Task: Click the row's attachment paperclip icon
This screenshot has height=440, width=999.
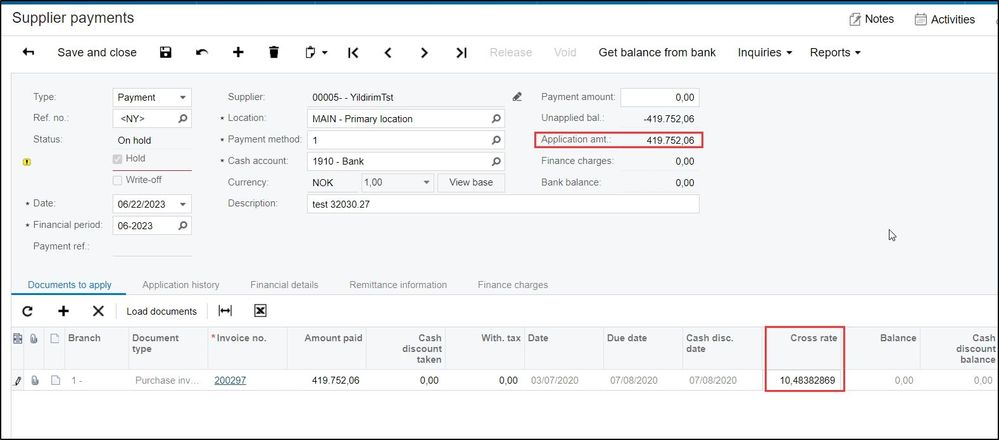Action: tap(35, 381)
